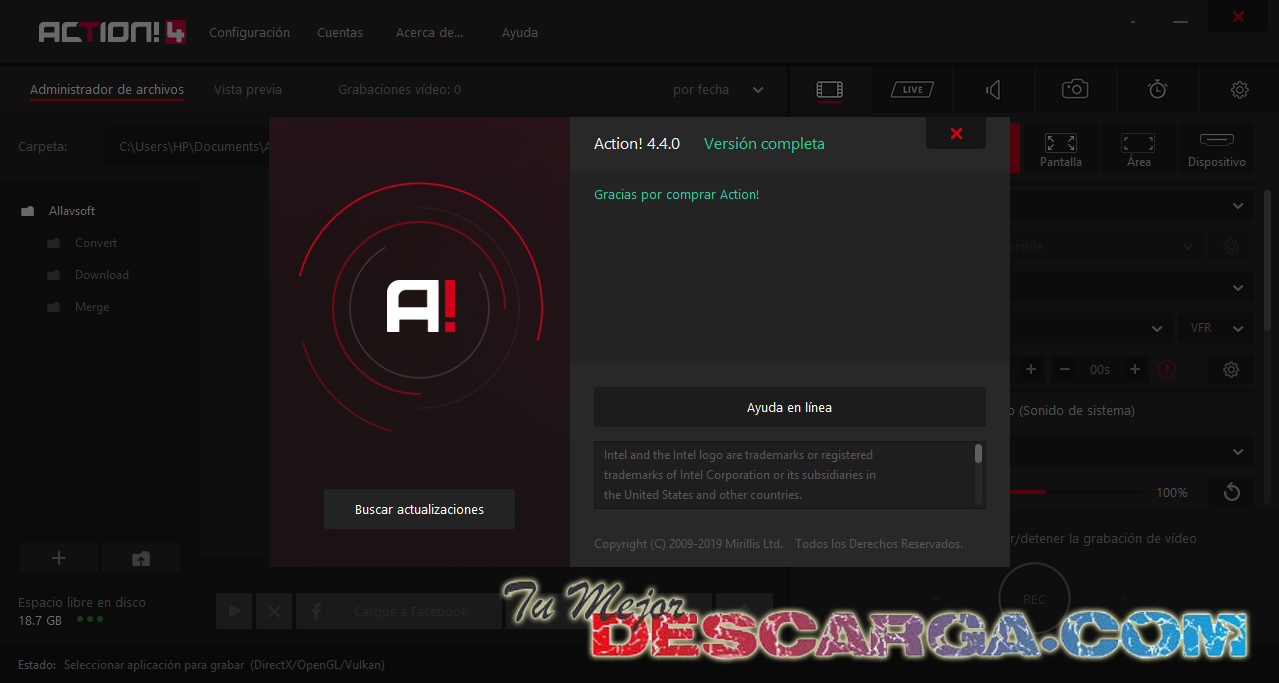Viewport: 1279px width, 683px height.
Task: Click the right panel vertical scrollbar
Action: pos(1267,260)
